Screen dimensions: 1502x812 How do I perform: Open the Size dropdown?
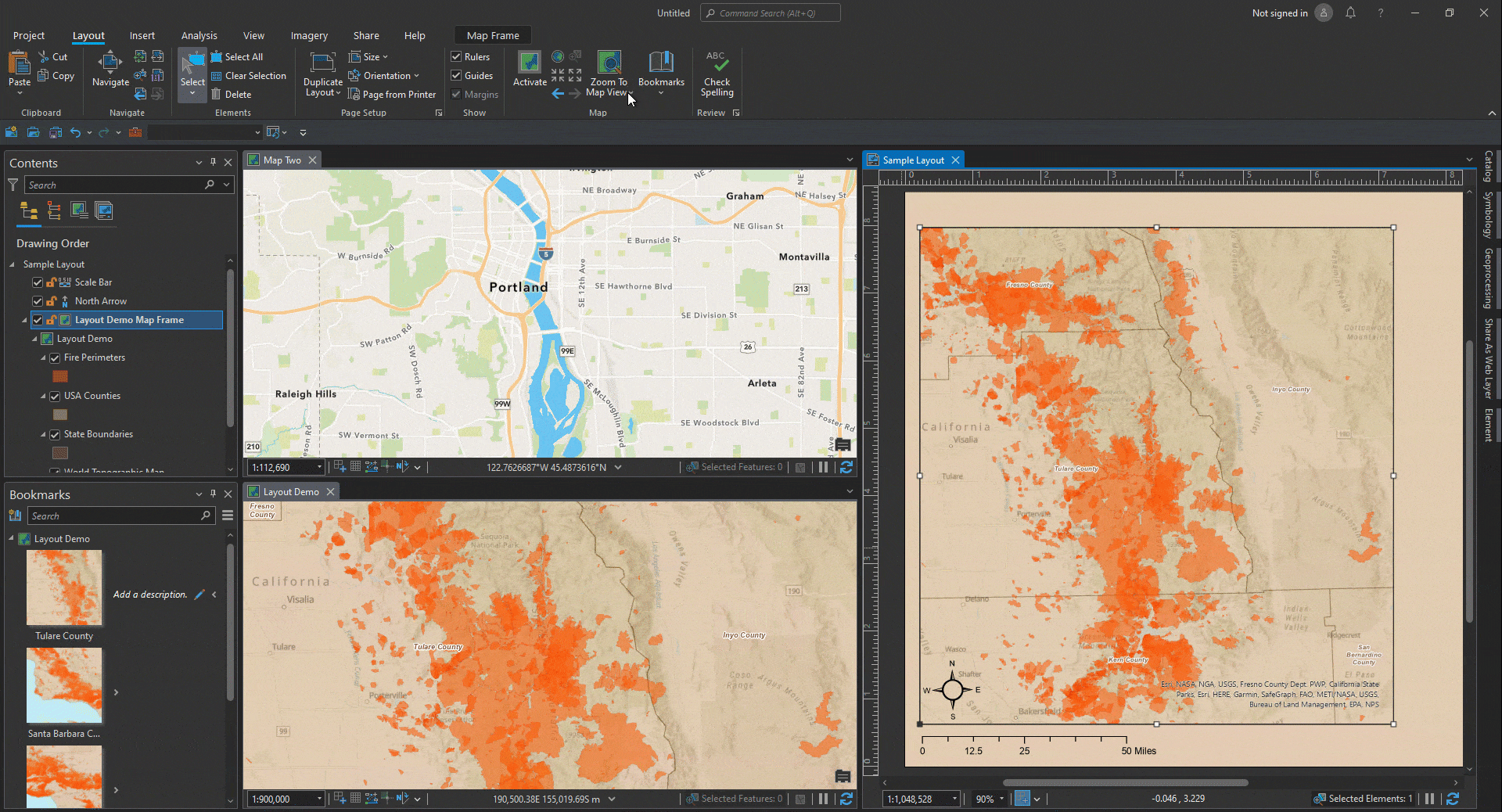point(368,57)
